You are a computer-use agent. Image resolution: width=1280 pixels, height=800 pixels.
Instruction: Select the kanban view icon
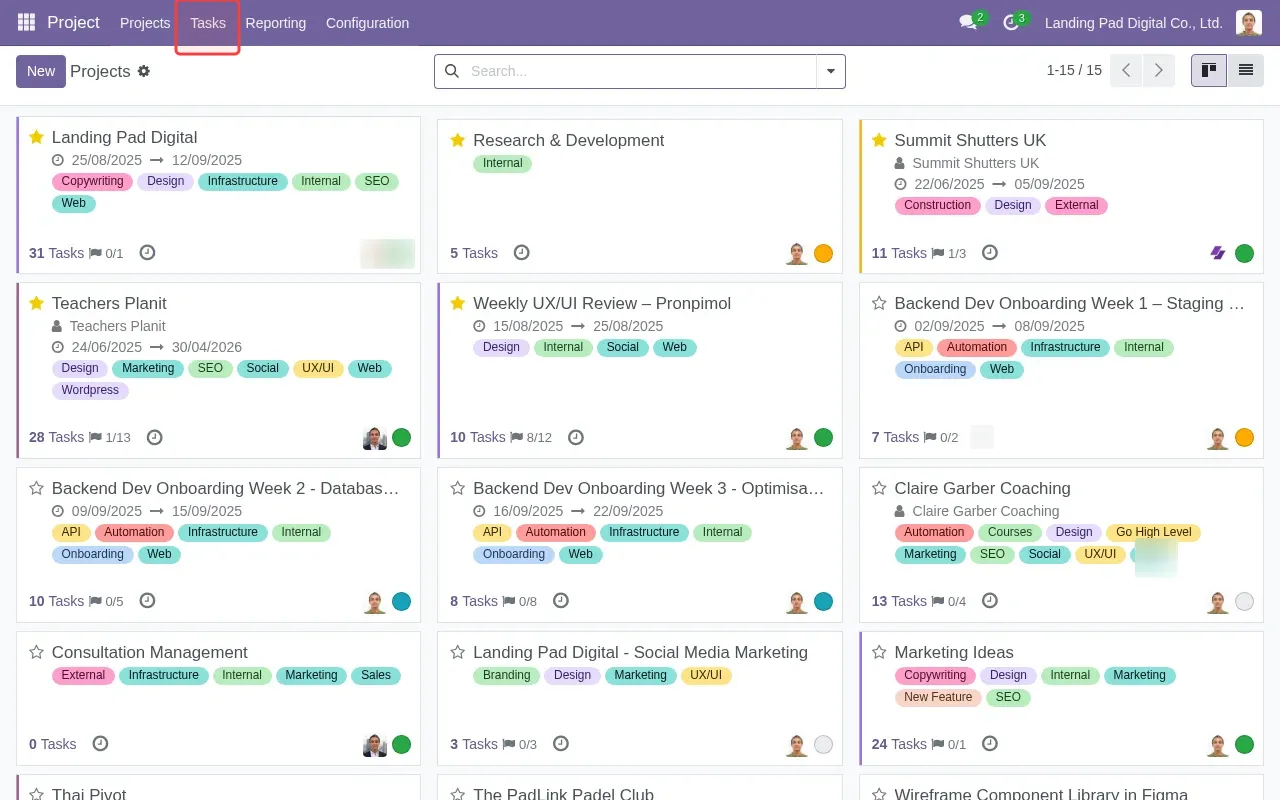(x=1208, y=70)
